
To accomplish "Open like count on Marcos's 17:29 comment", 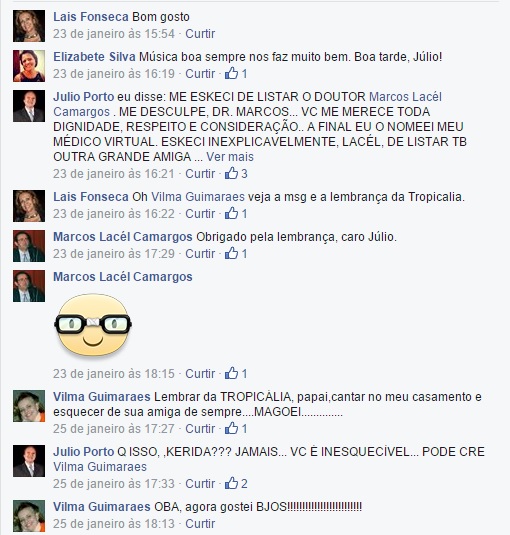I will [236, 253].
